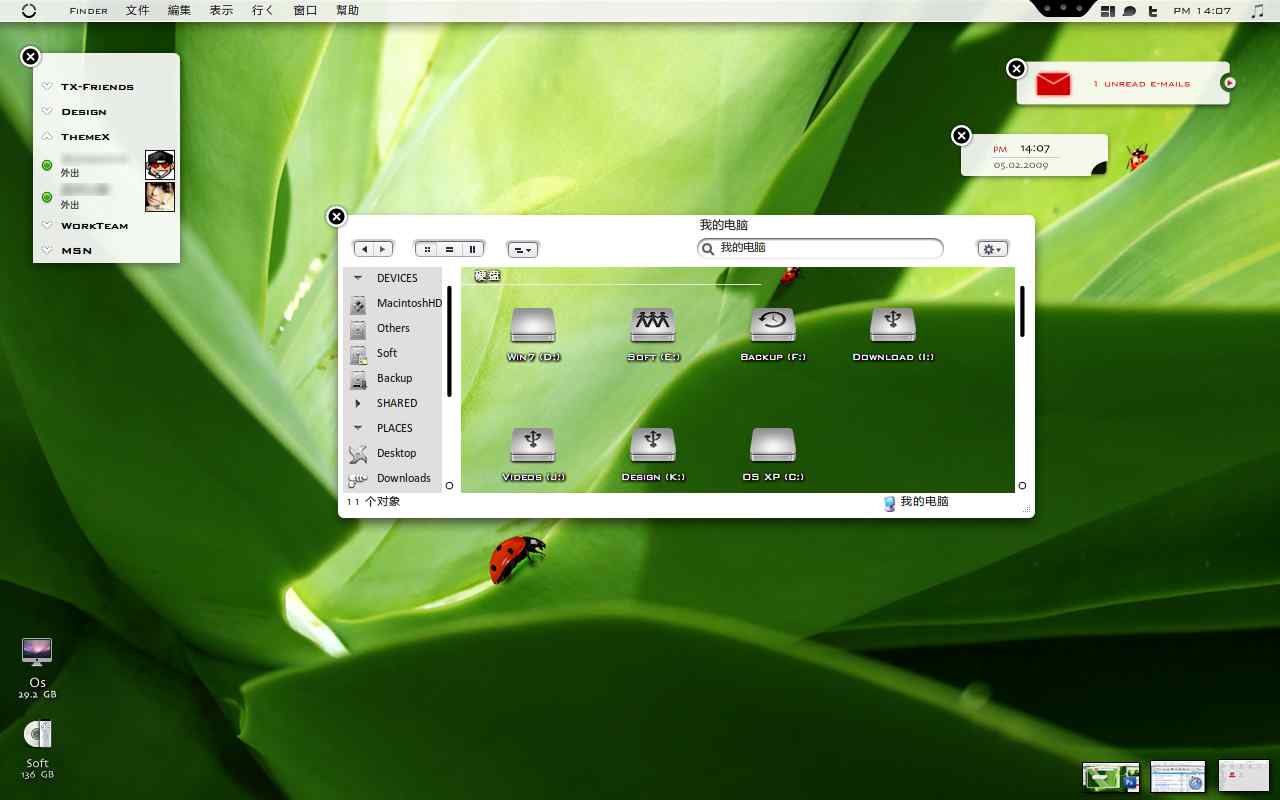Click the sidebar scrollbar
Screen dimensions: 1280x800
[449, 341]
